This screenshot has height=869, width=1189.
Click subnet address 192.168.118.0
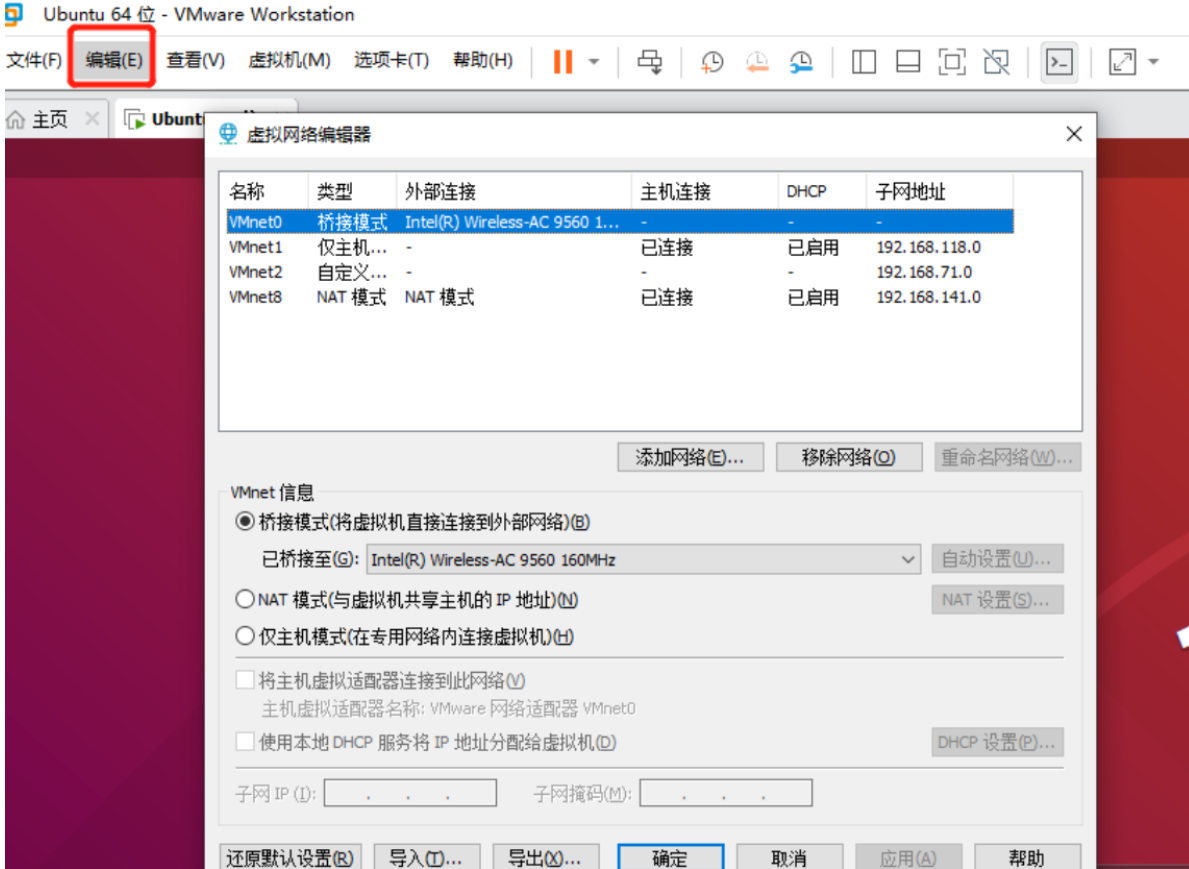[x=928, y=247]
